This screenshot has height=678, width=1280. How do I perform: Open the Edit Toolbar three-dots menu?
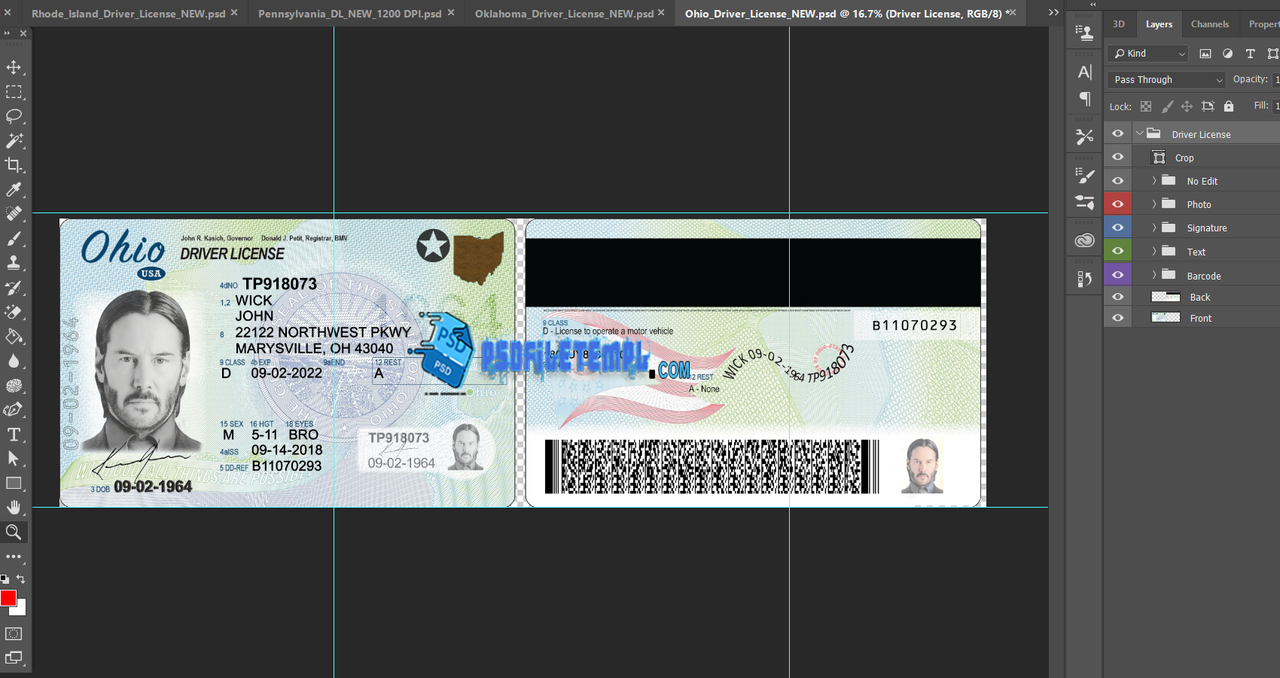[x=14, y=556]
